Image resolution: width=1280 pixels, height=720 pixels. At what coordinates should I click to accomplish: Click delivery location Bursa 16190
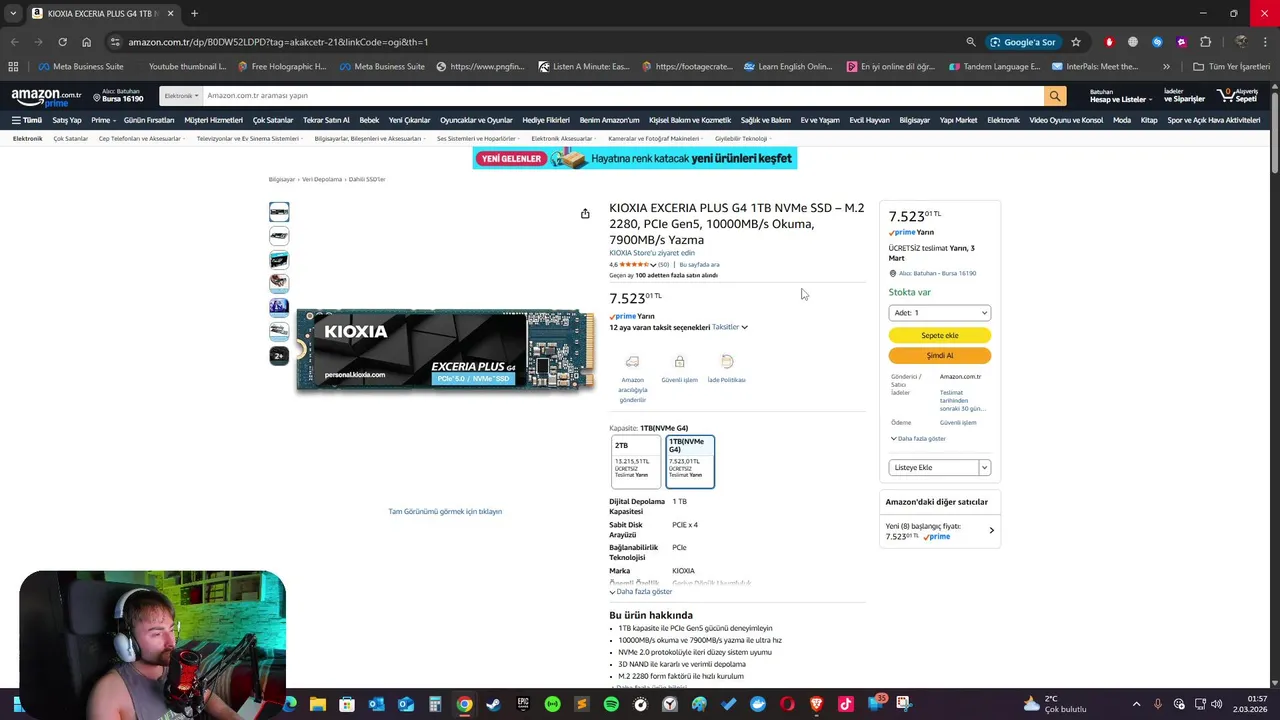119,96
